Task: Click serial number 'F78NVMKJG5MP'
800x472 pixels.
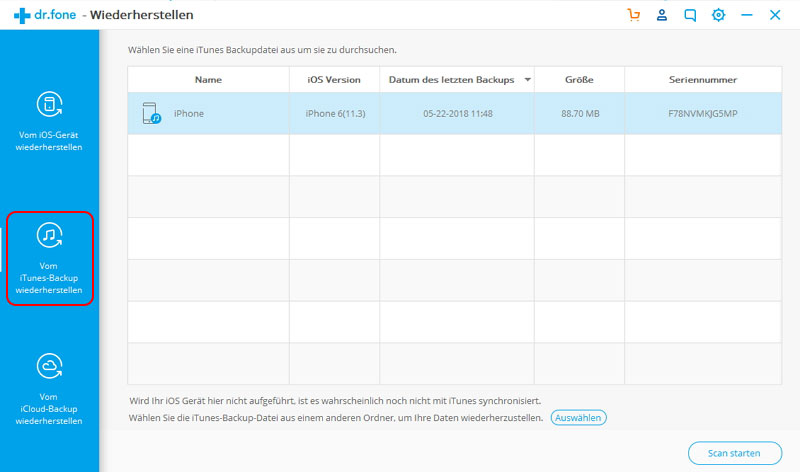Action: pyautogui.click(x=703, y=113)
